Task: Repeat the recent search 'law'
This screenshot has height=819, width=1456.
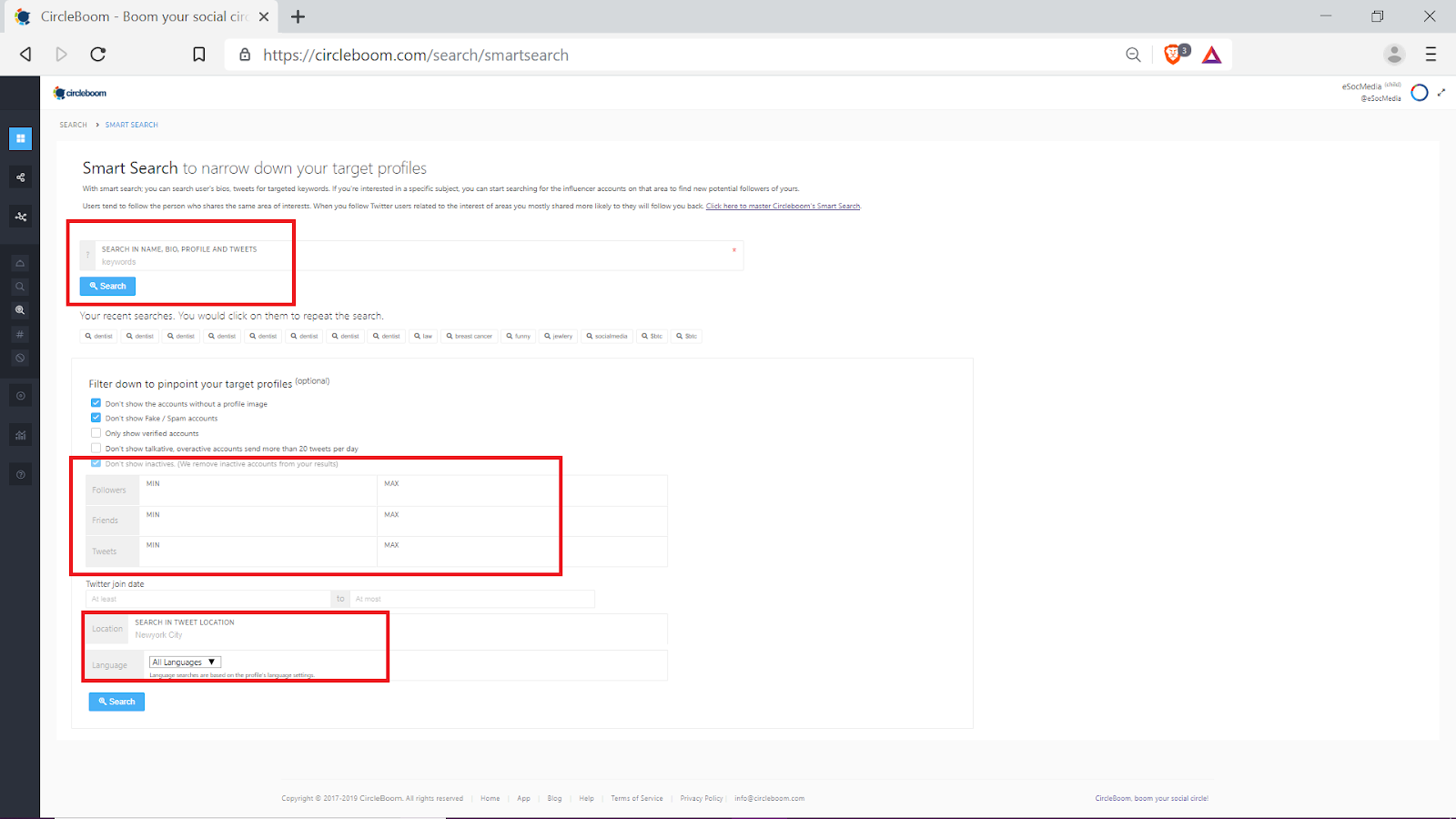Action: [x=423, y=336]
